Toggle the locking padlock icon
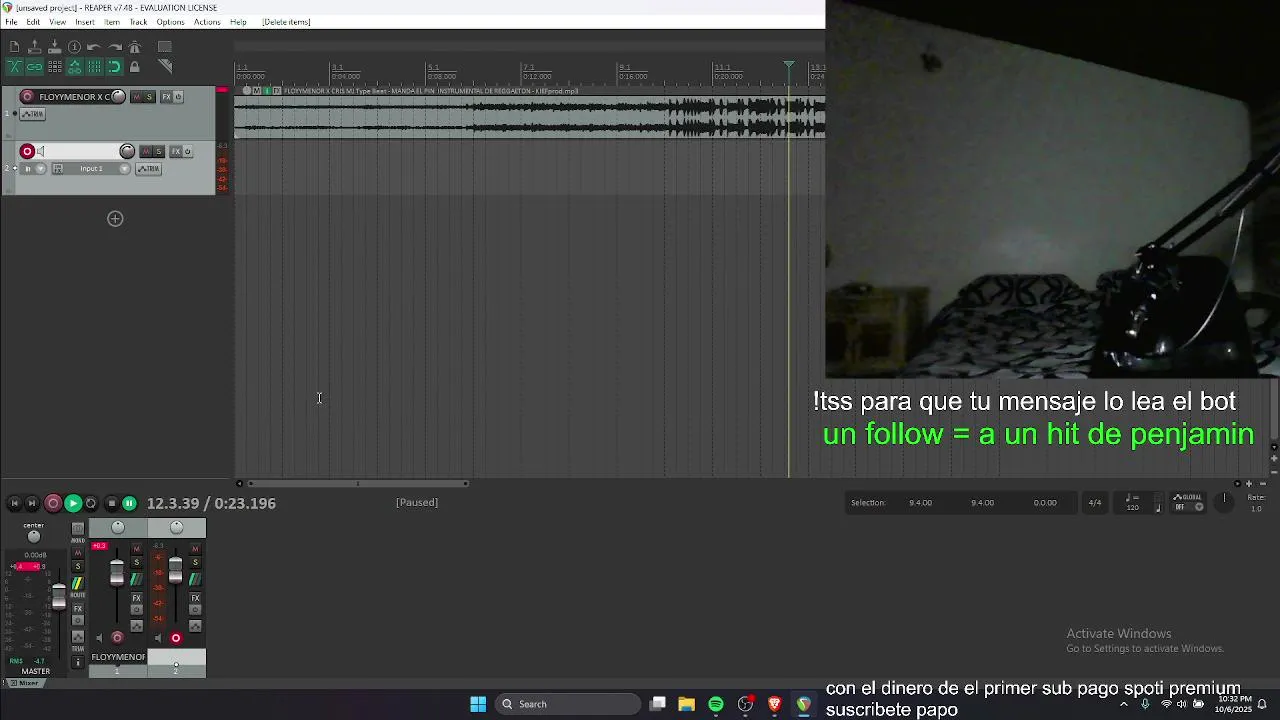The image size is (1280, 720). (x=134, y=67)
